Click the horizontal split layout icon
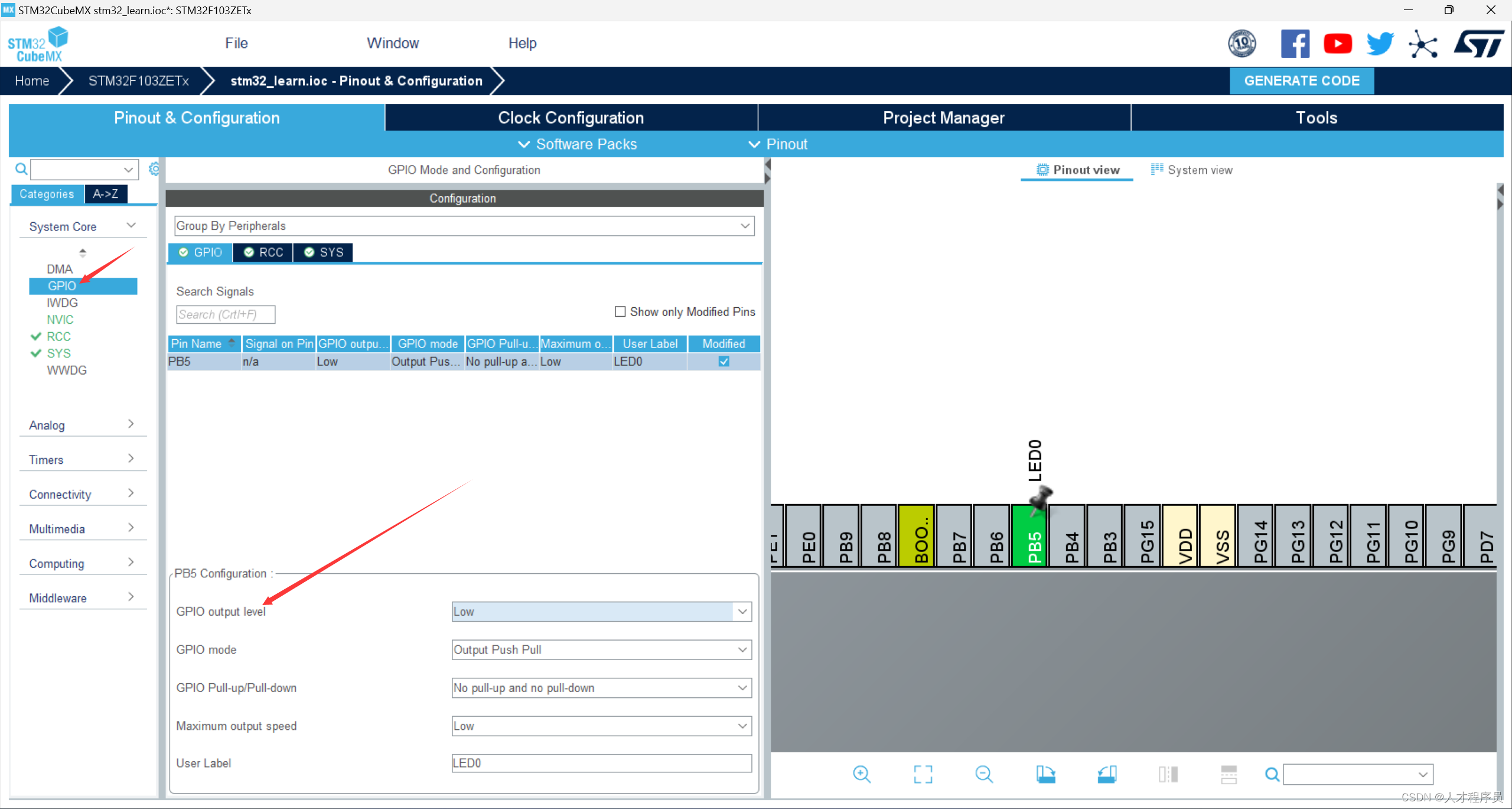This screenshot has width=1512, height=809. (1229, 774)
